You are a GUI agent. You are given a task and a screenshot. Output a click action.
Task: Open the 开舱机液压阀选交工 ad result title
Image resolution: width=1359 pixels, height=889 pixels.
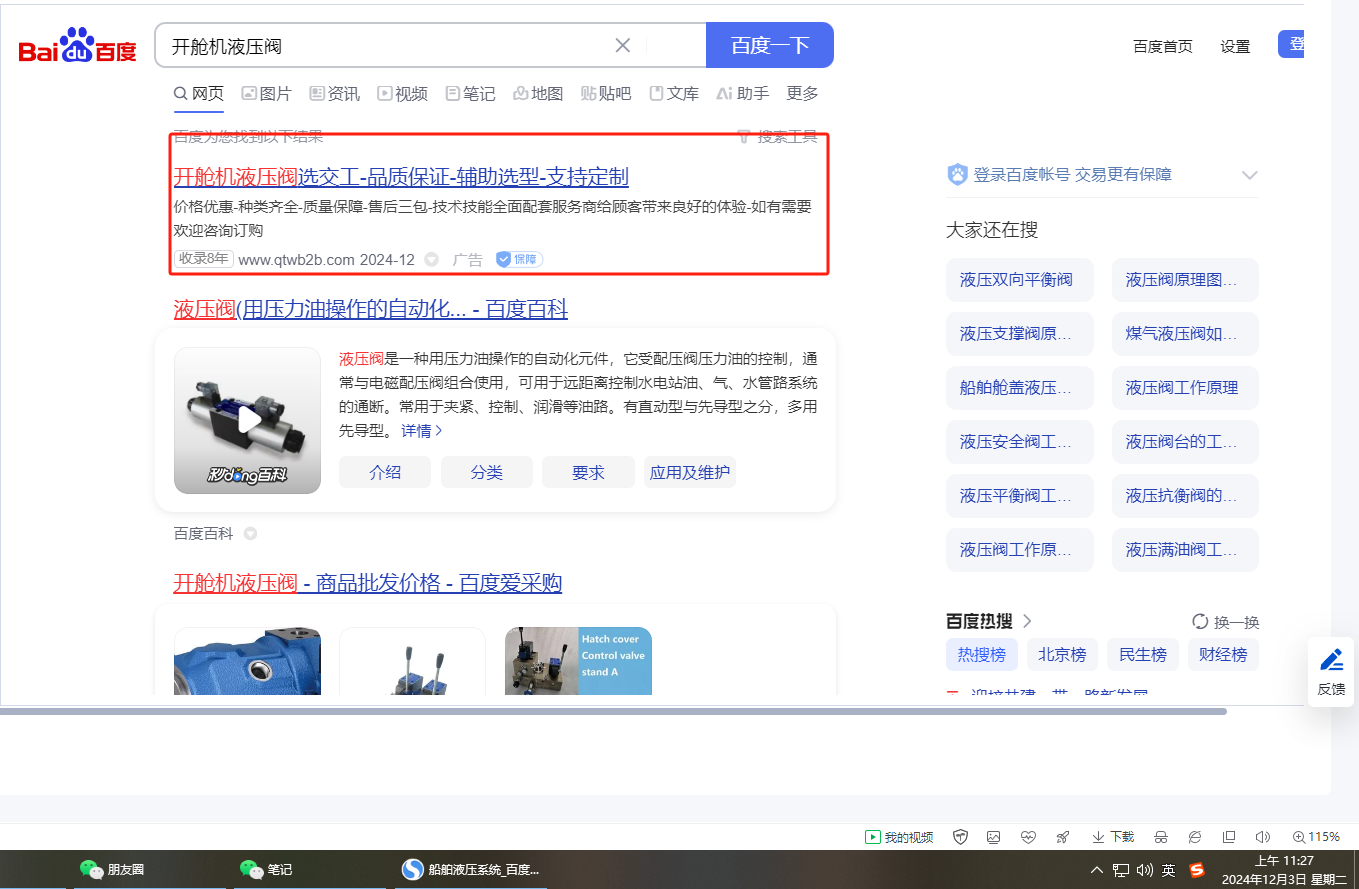[401, 177]
